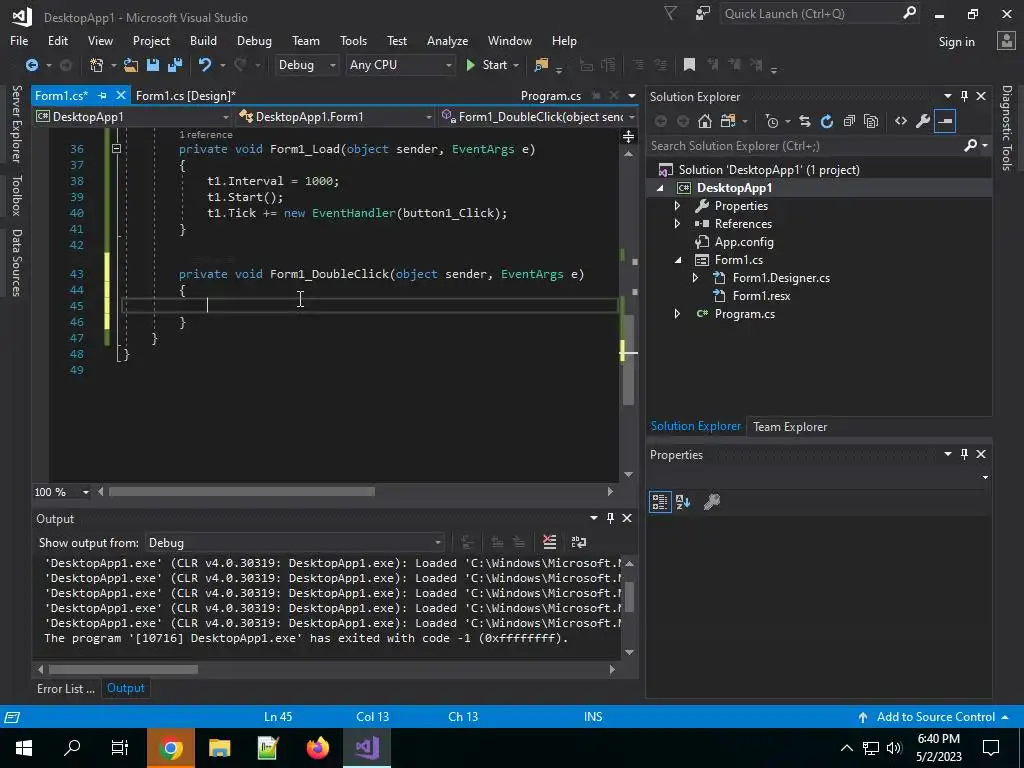Click Add to Source Control in status bar

pos(935,716)
